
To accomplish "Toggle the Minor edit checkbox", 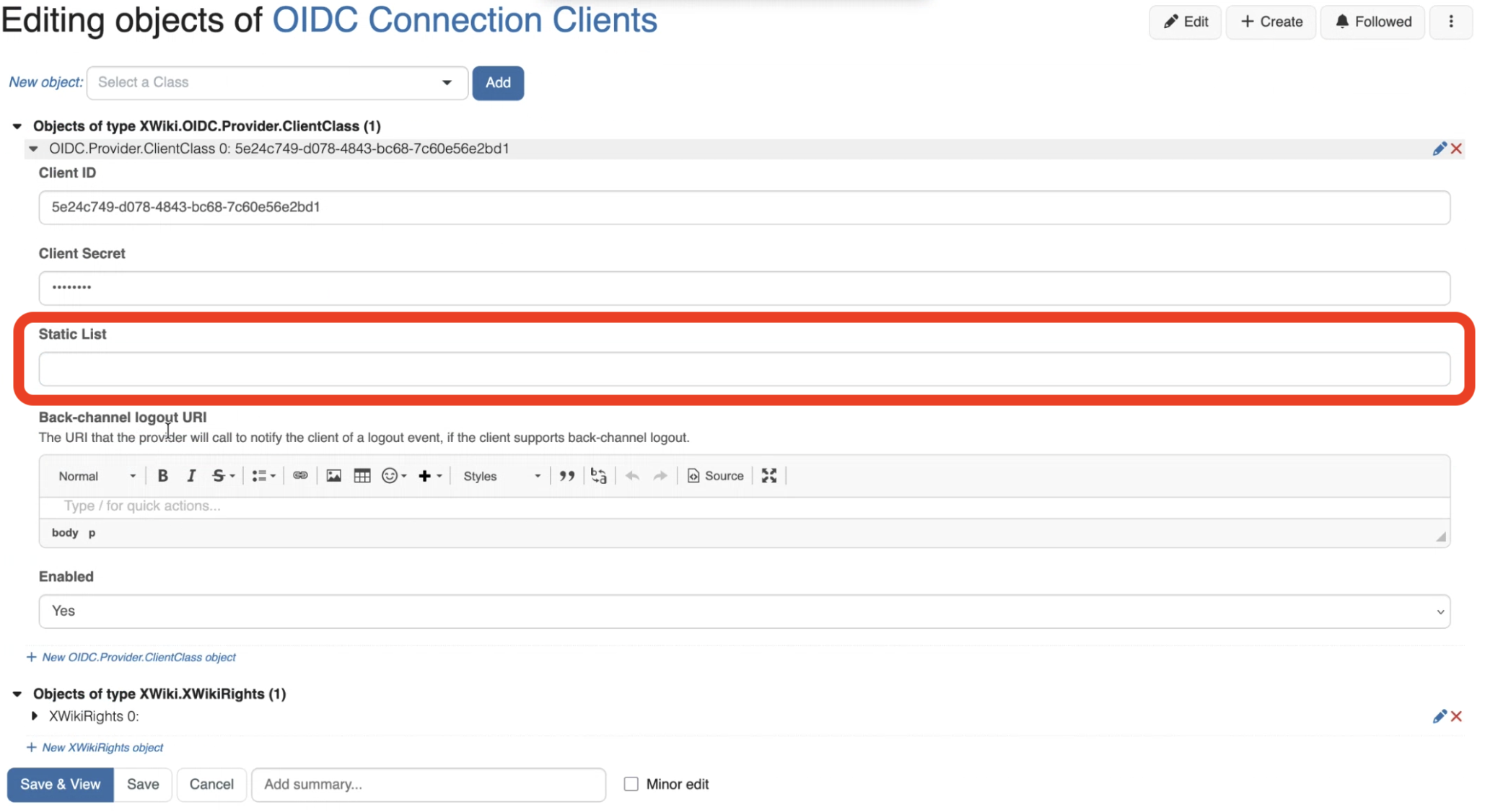I will (631, 784).
